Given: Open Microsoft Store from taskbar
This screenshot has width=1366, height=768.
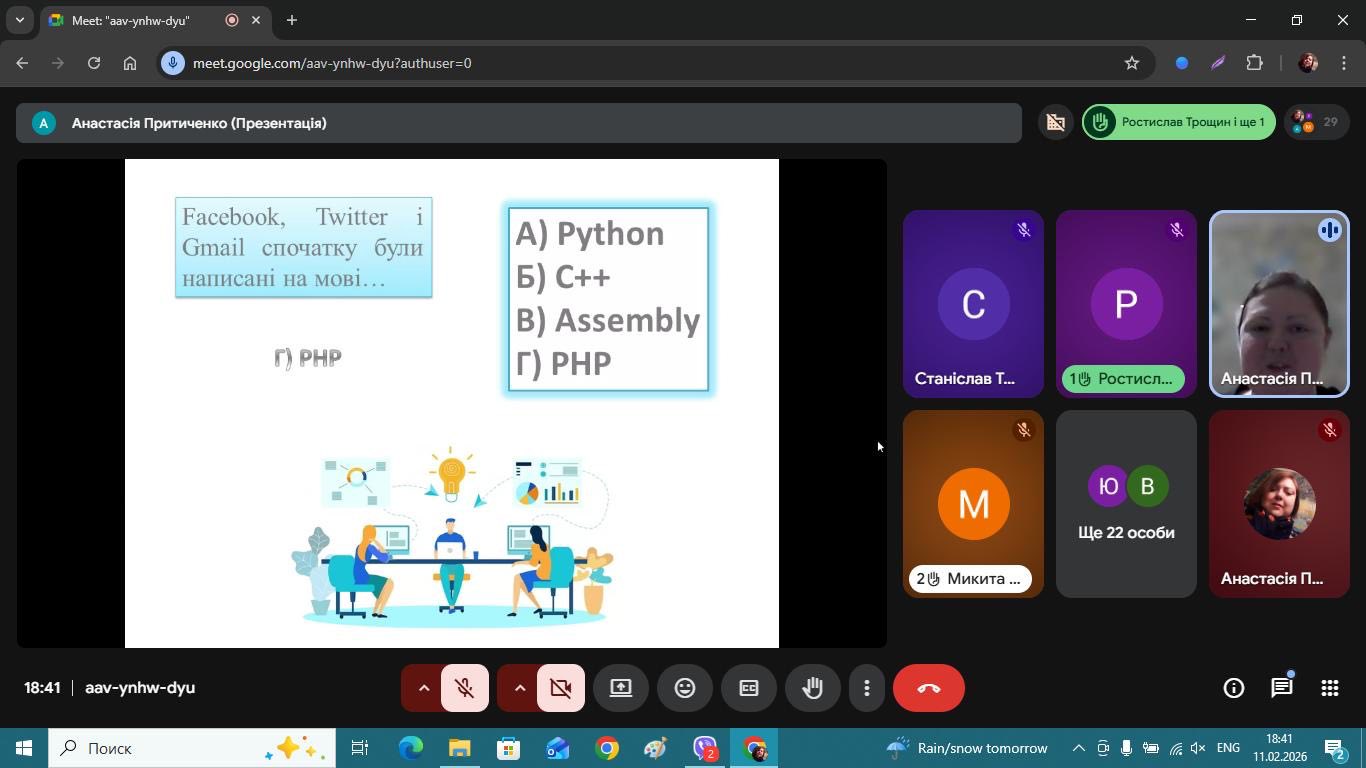Looking at the screenshot, I should [x=508, y=748].
